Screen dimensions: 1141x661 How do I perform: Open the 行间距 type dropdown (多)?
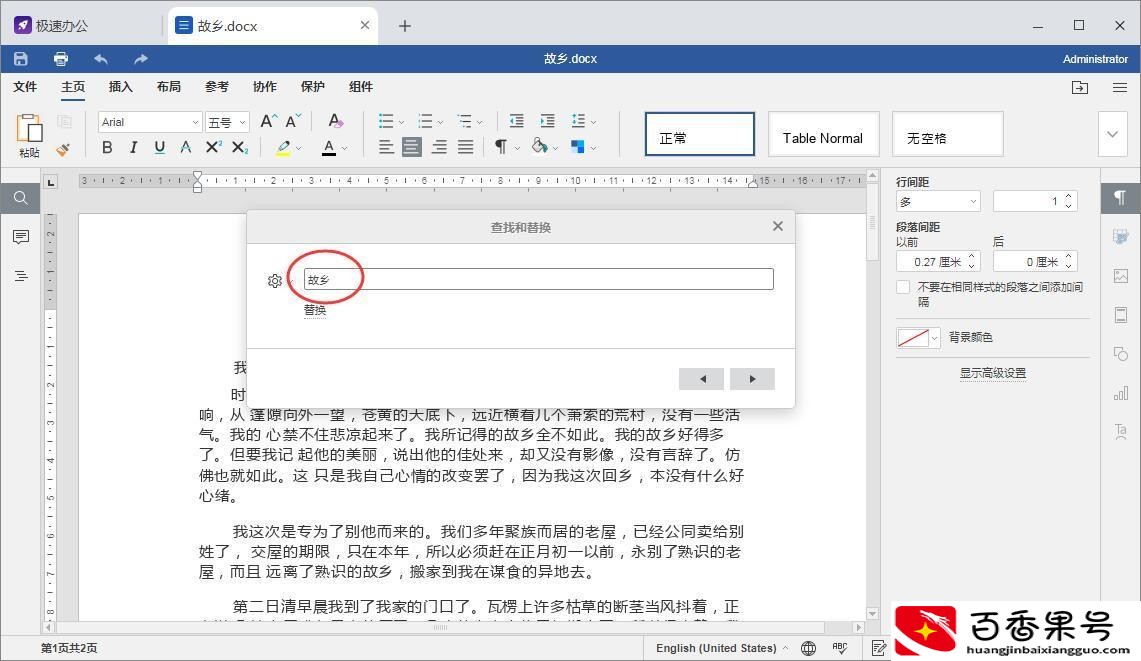[938, 201]
